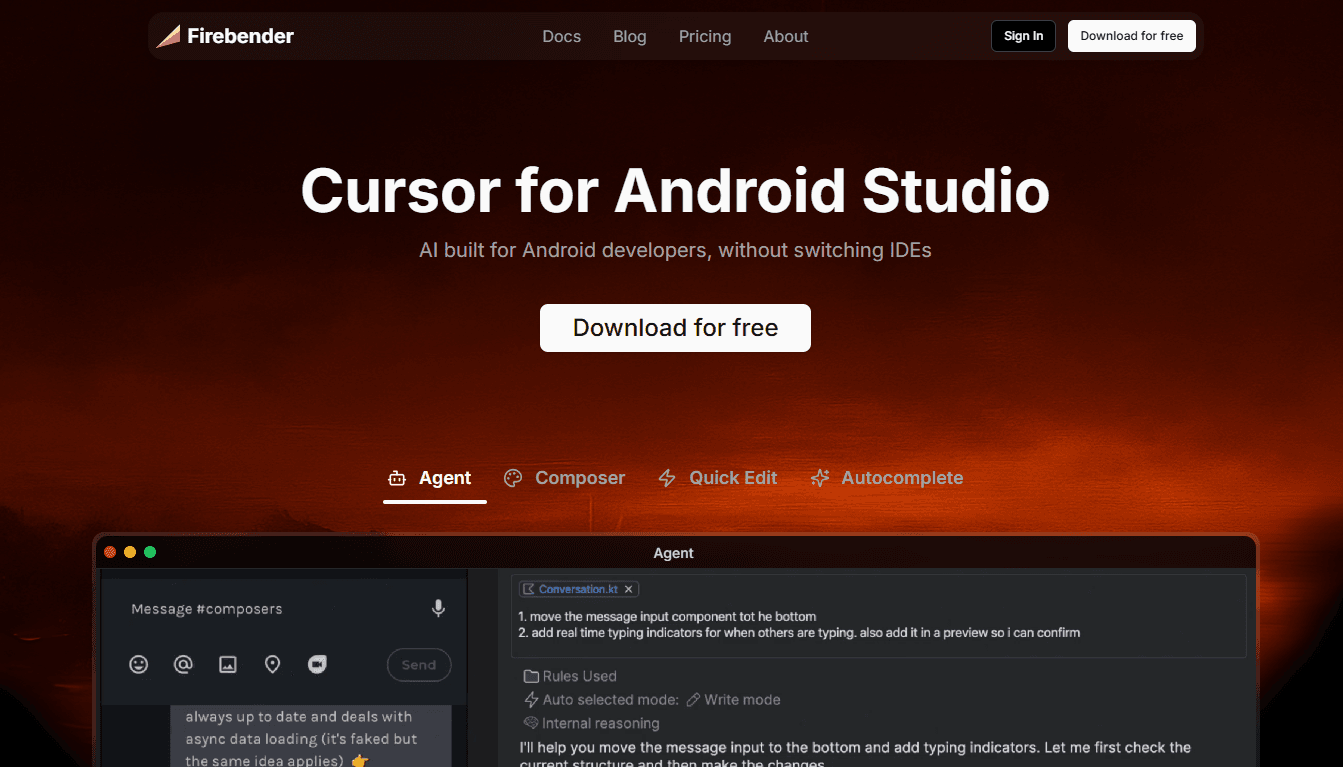Click the Sign In button
The height and width of the screenshot is (767, 1343).
[x=1023, y=36]
